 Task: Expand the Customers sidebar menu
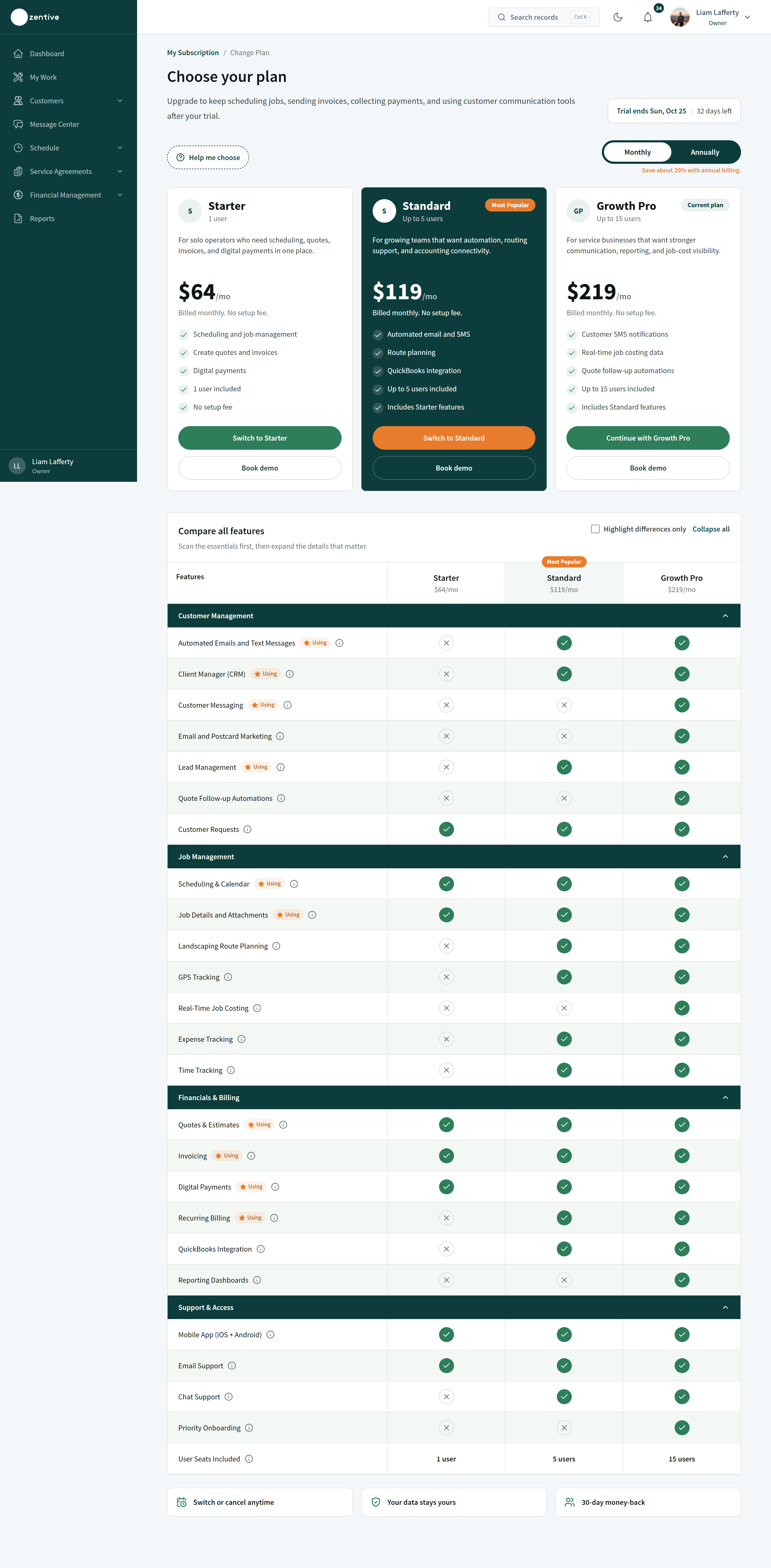point(120,101)
